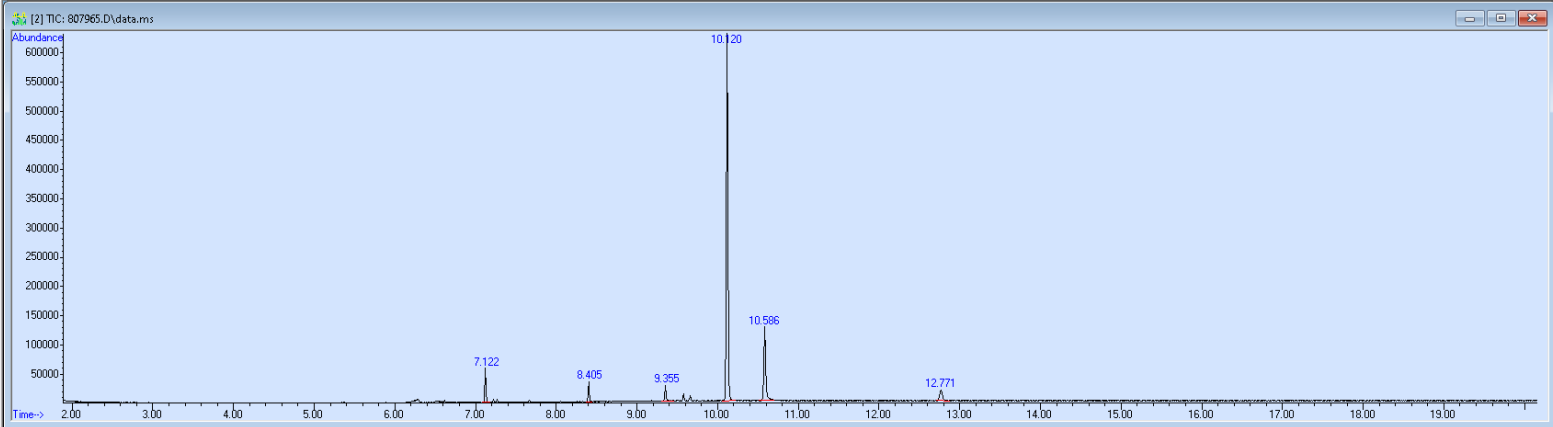Click the 10.00 time axis tick
The width and height of the screenshot is (1553, 427).
click(716, 413)
